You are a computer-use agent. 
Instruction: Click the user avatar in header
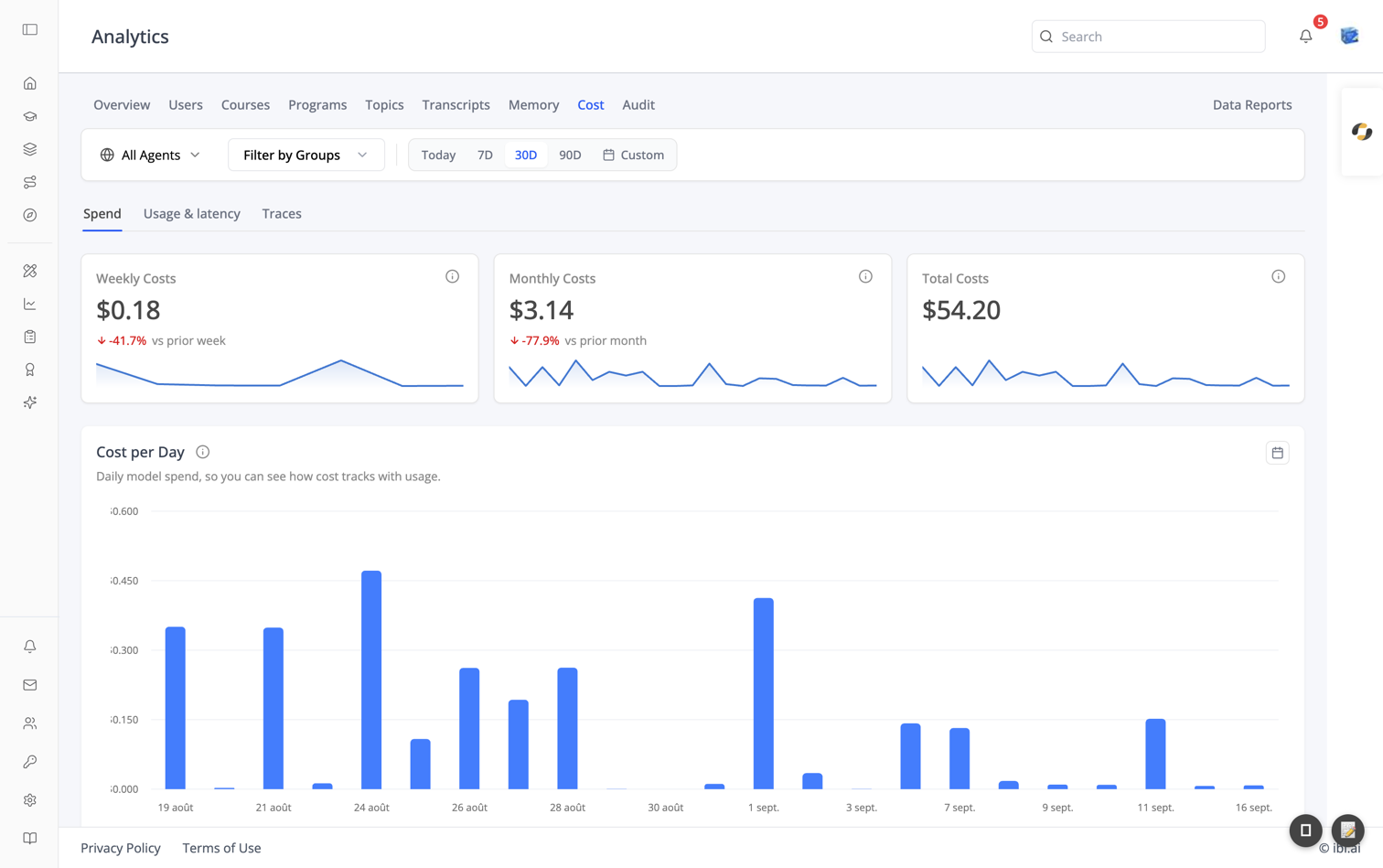tap(1349, 37)
